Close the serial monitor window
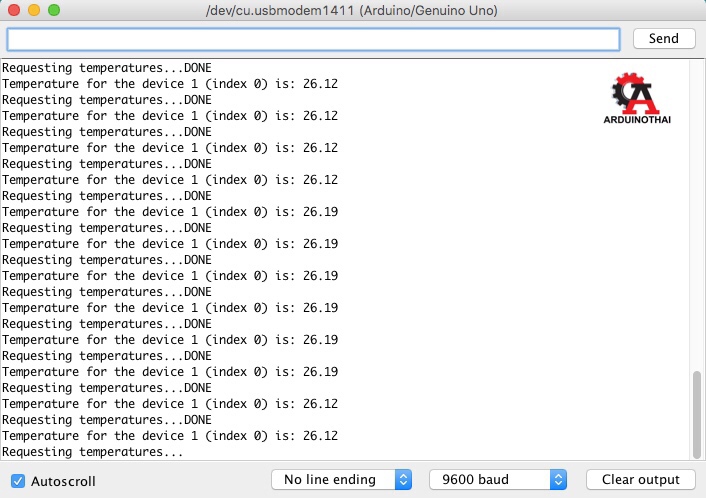 (14, 10)
